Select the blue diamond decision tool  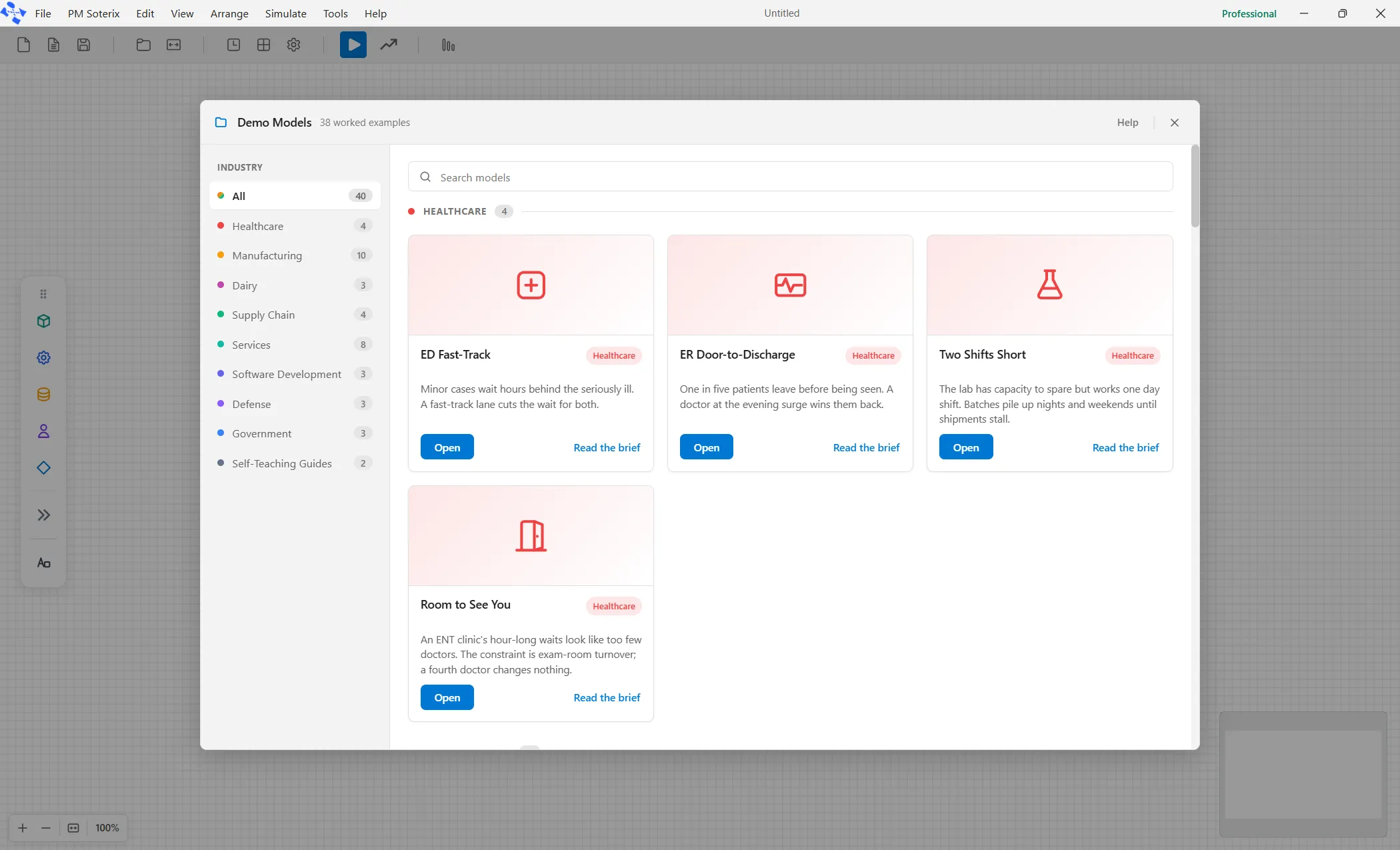click(x=43, y=468)
